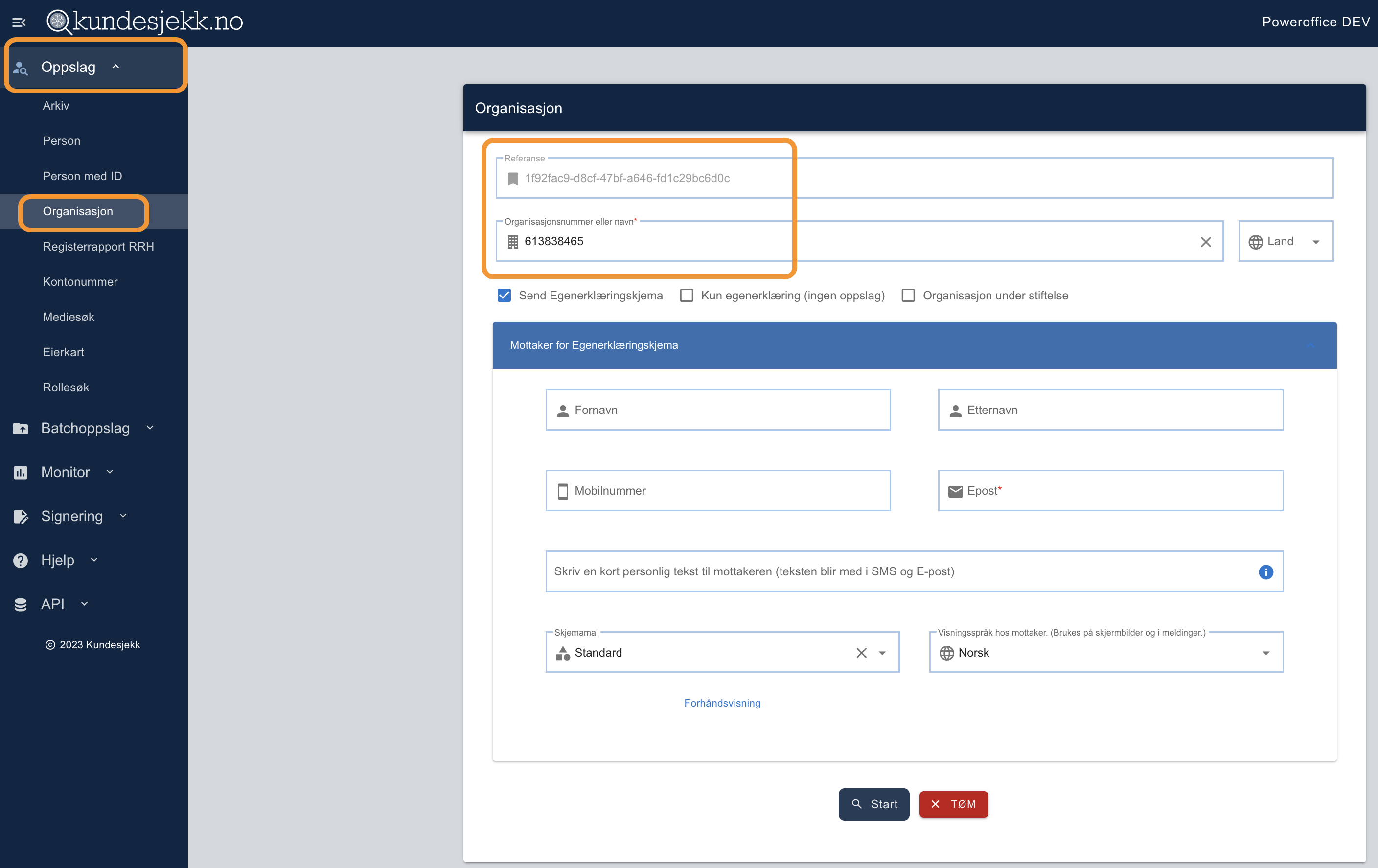Click the Hjelp question mark icon

click(x=21, y=560)
